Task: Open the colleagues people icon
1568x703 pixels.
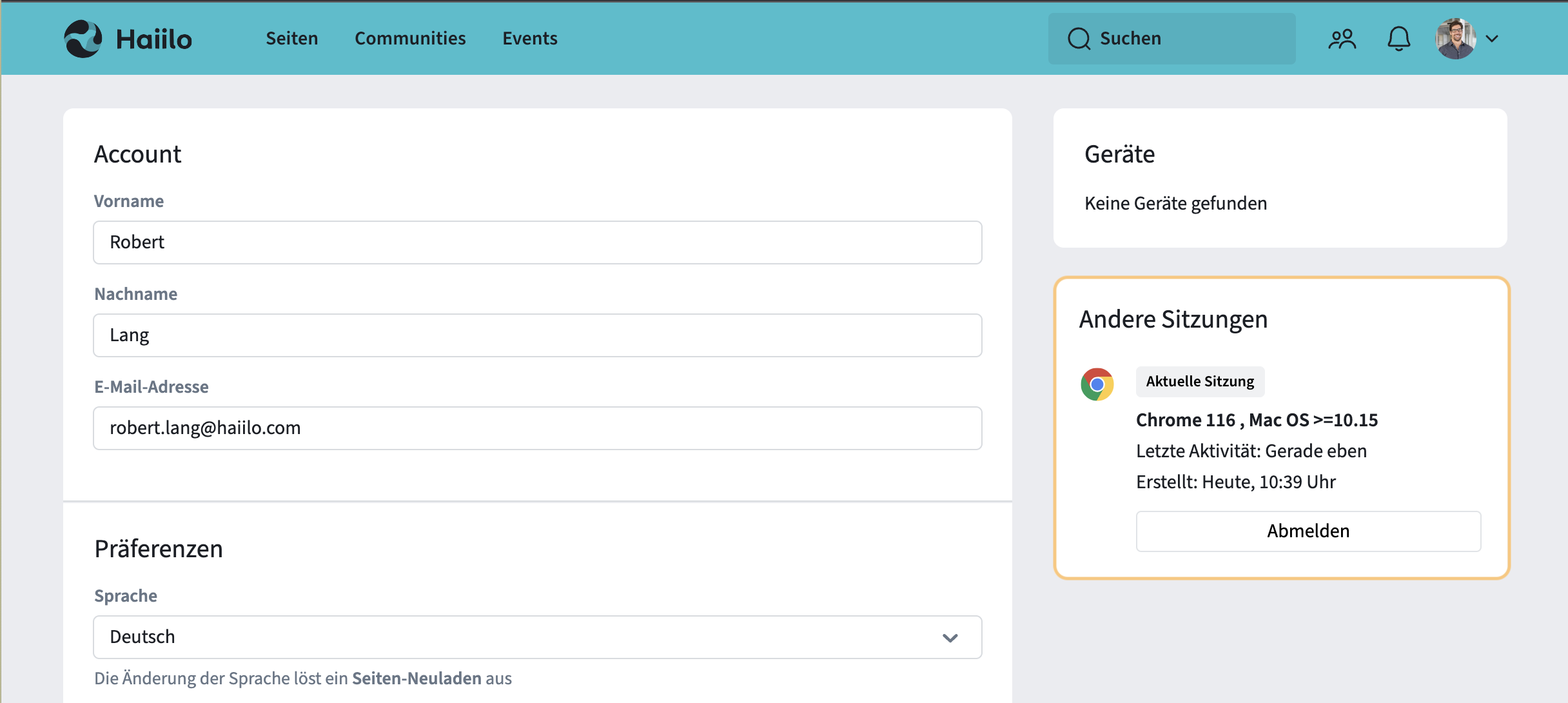Action: pyautogui.click(x=1342, y=39)
